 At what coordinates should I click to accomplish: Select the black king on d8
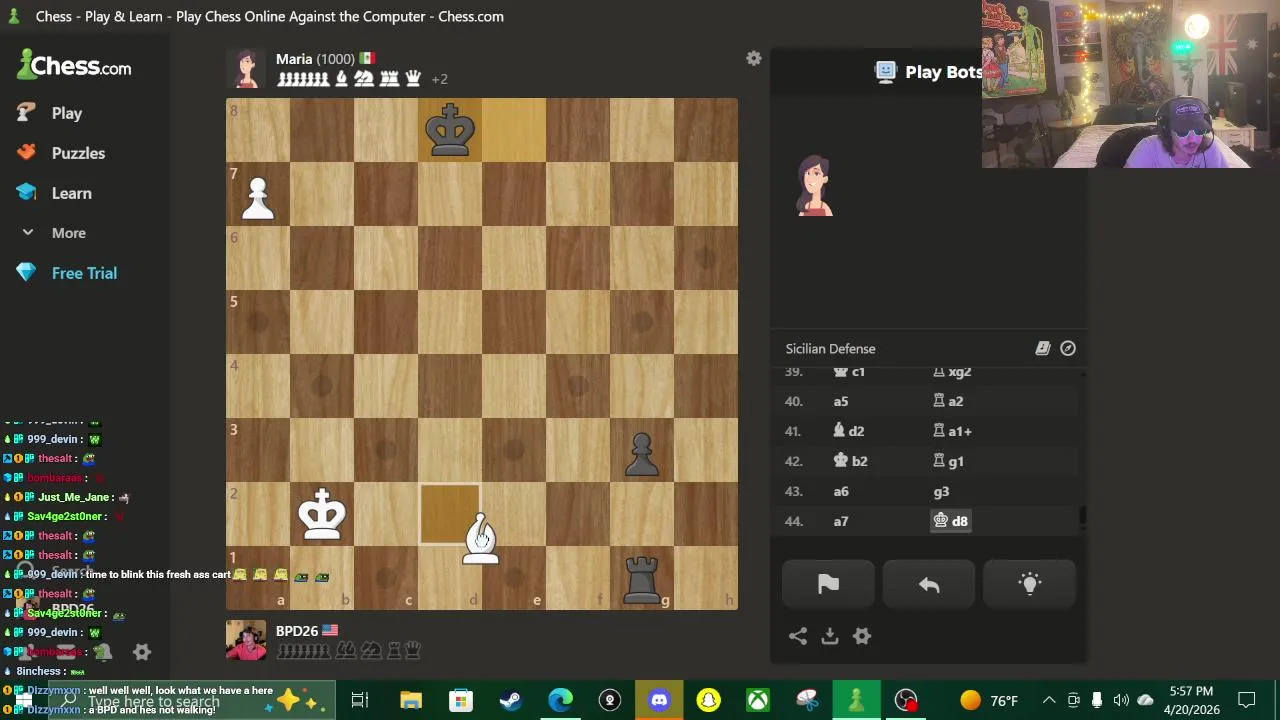coord(450,130)
